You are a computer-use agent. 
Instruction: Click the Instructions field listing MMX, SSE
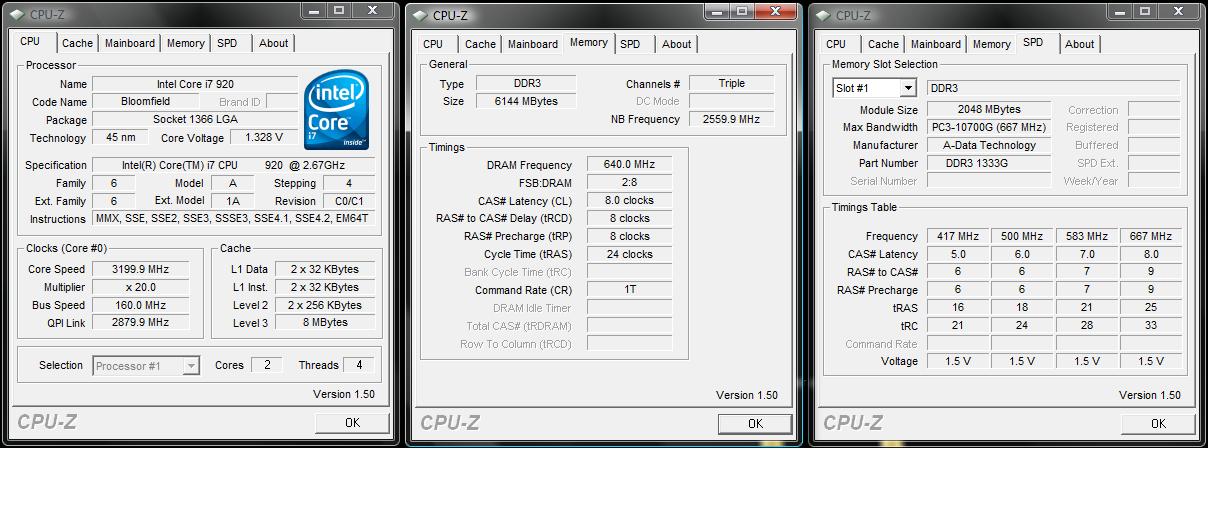coord(234,219)
